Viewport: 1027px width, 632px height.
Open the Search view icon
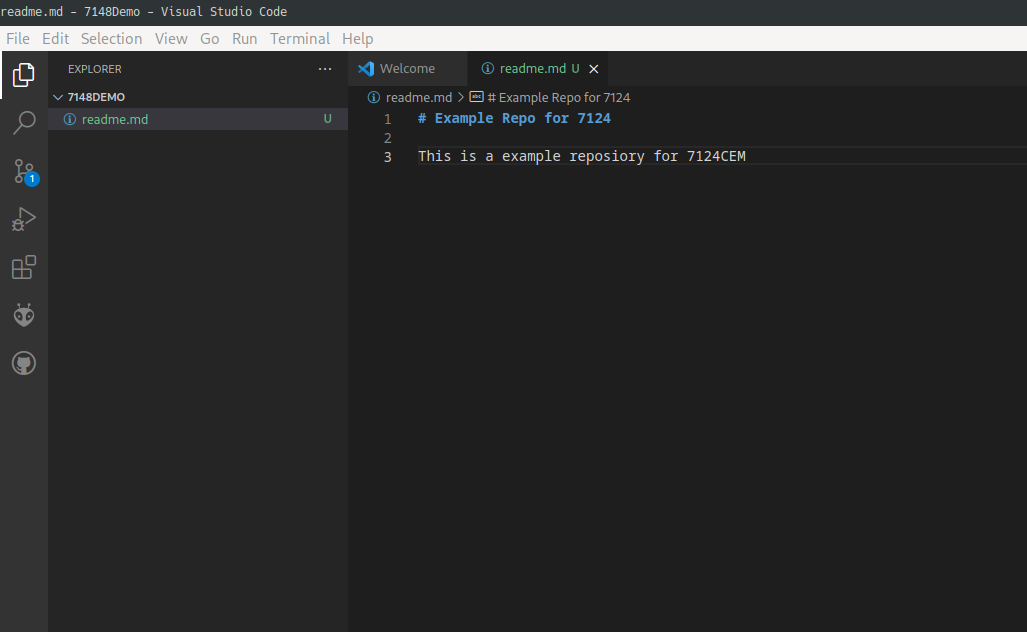tap(24, 123)
